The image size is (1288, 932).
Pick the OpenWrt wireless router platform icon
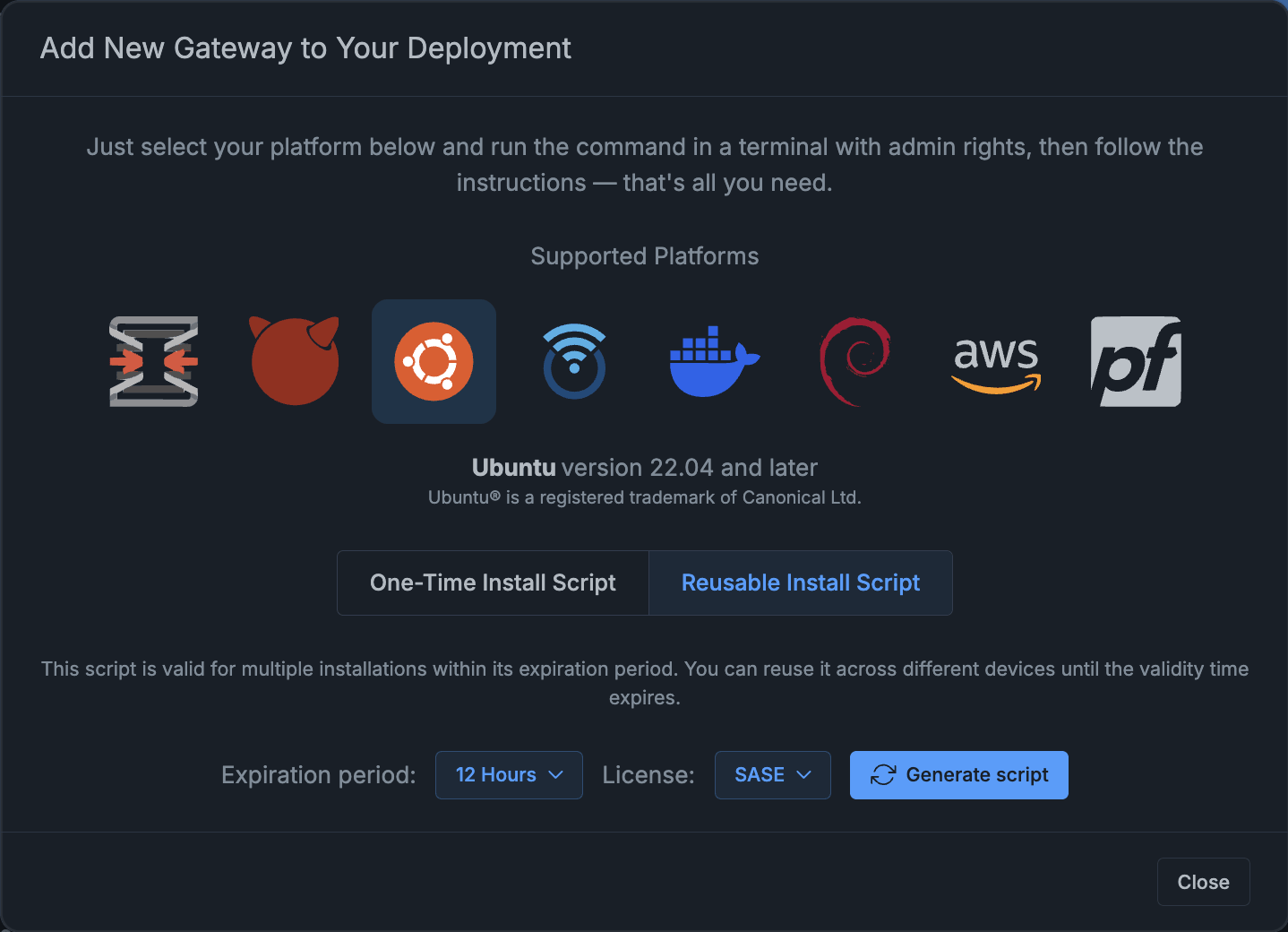574,361
